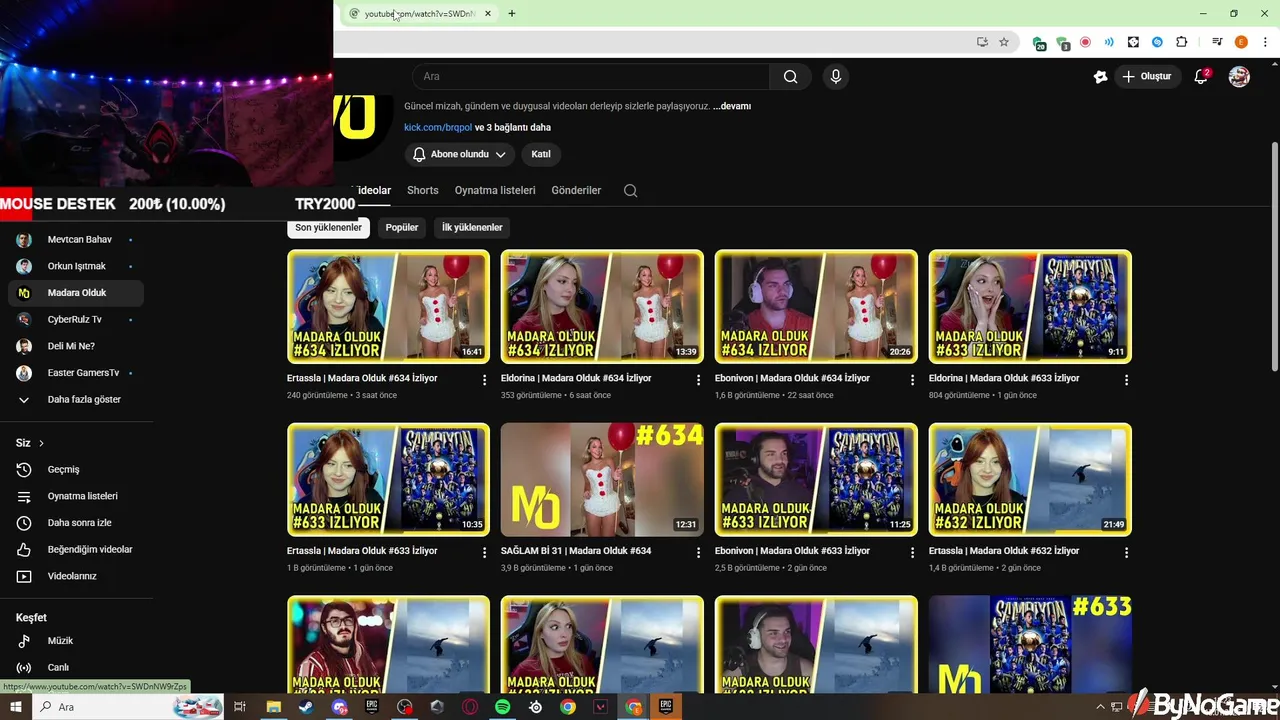Viewport: 1280px width, 720px height.
Task: Close the youtube.com browser tab
Action: click(488, 14)
